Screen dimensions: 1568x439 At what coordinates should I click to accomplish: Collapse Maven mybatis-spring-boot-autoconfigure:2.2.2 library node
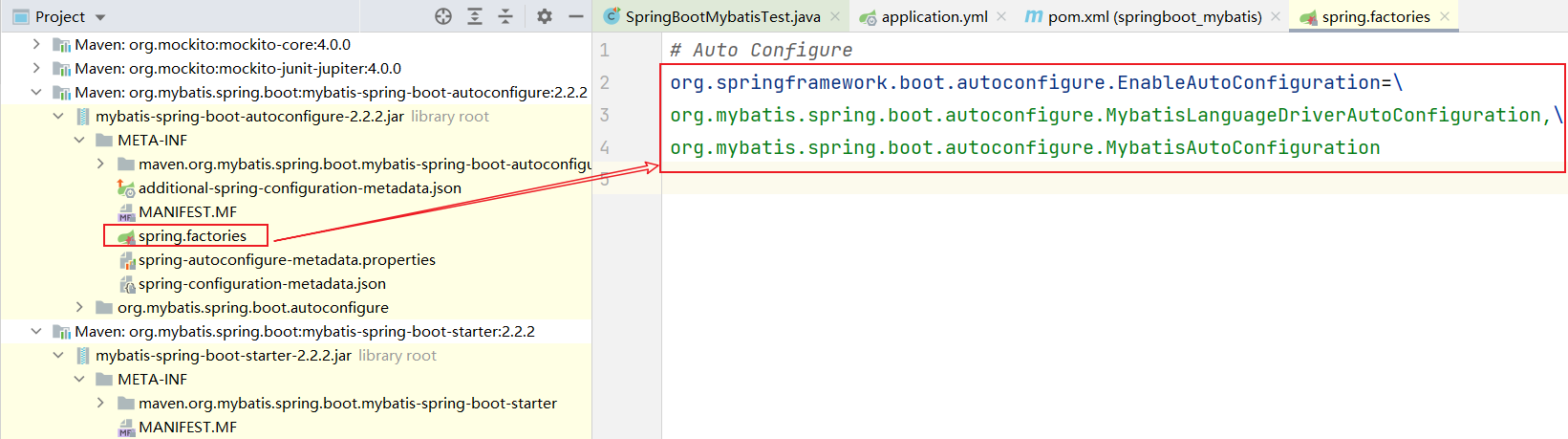[36, 92]
